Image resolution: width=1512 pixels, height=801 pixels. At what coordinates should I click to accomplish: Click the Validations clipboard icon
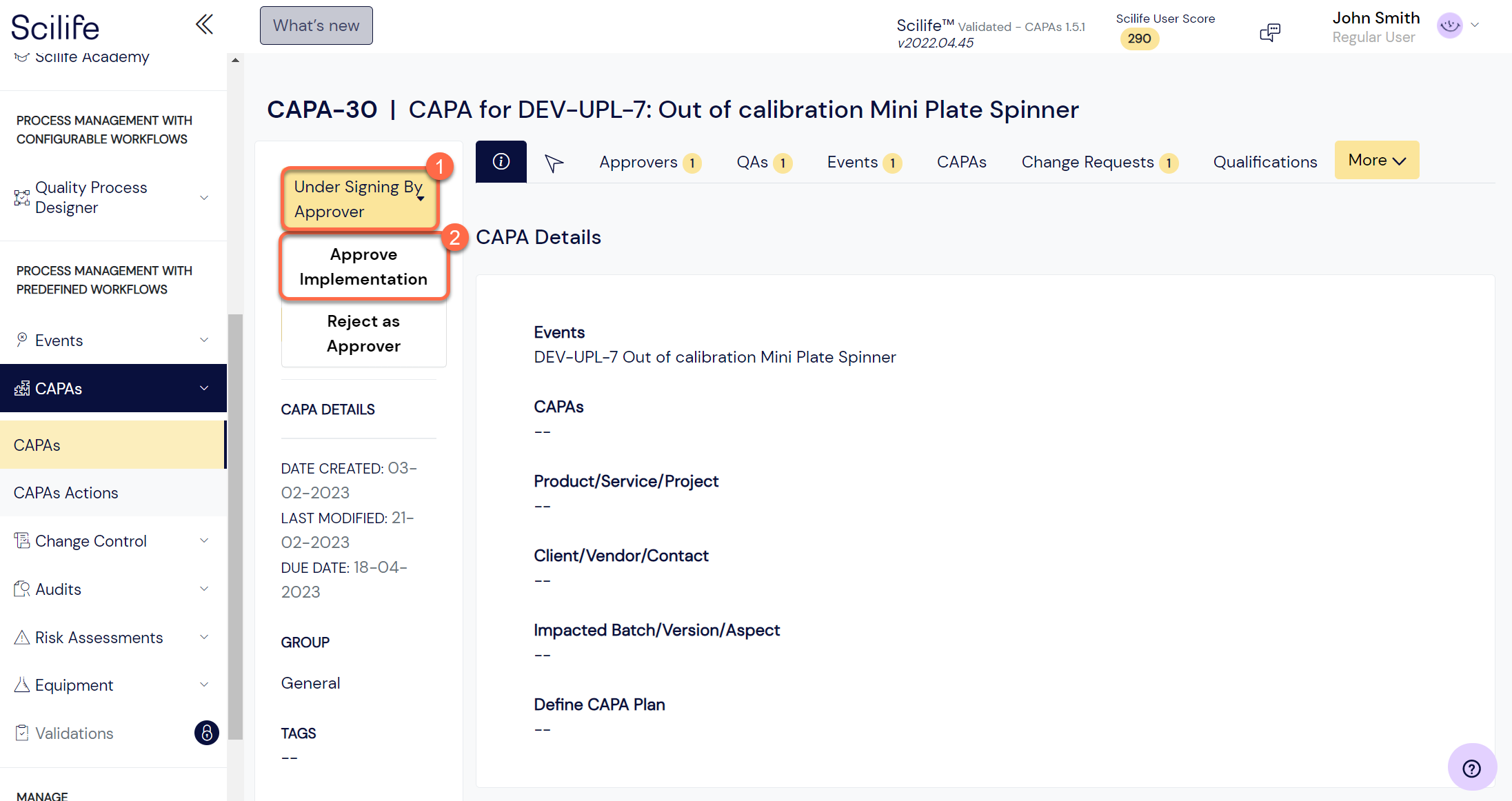[22, 733]
